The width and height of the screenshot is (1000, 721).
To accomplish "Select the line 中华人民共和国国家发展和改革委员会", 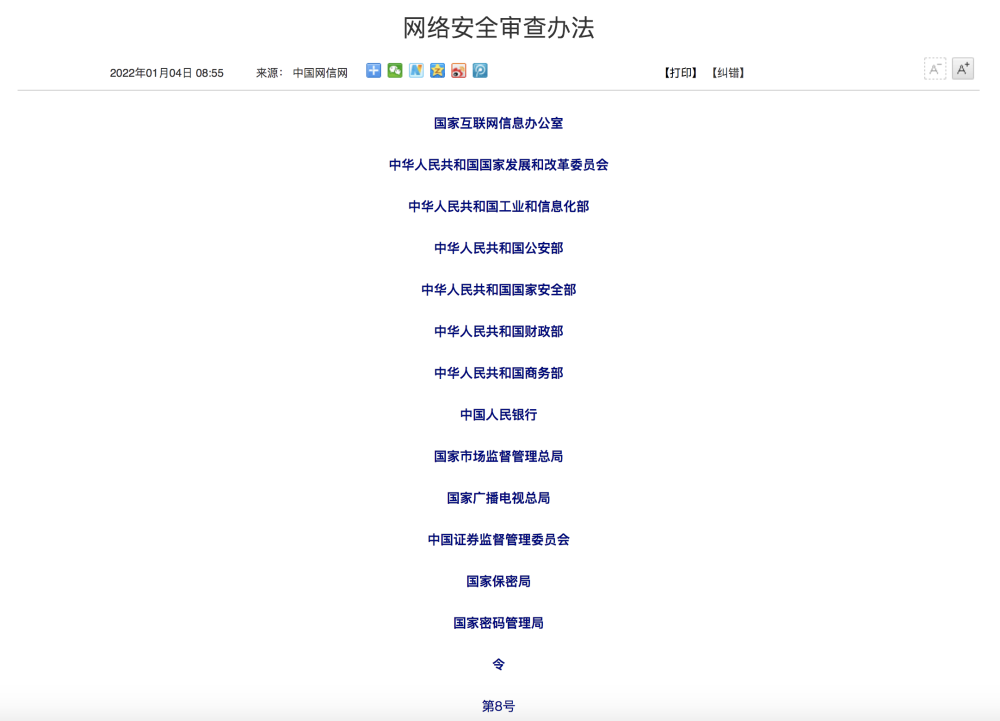I will click(499, 165).
